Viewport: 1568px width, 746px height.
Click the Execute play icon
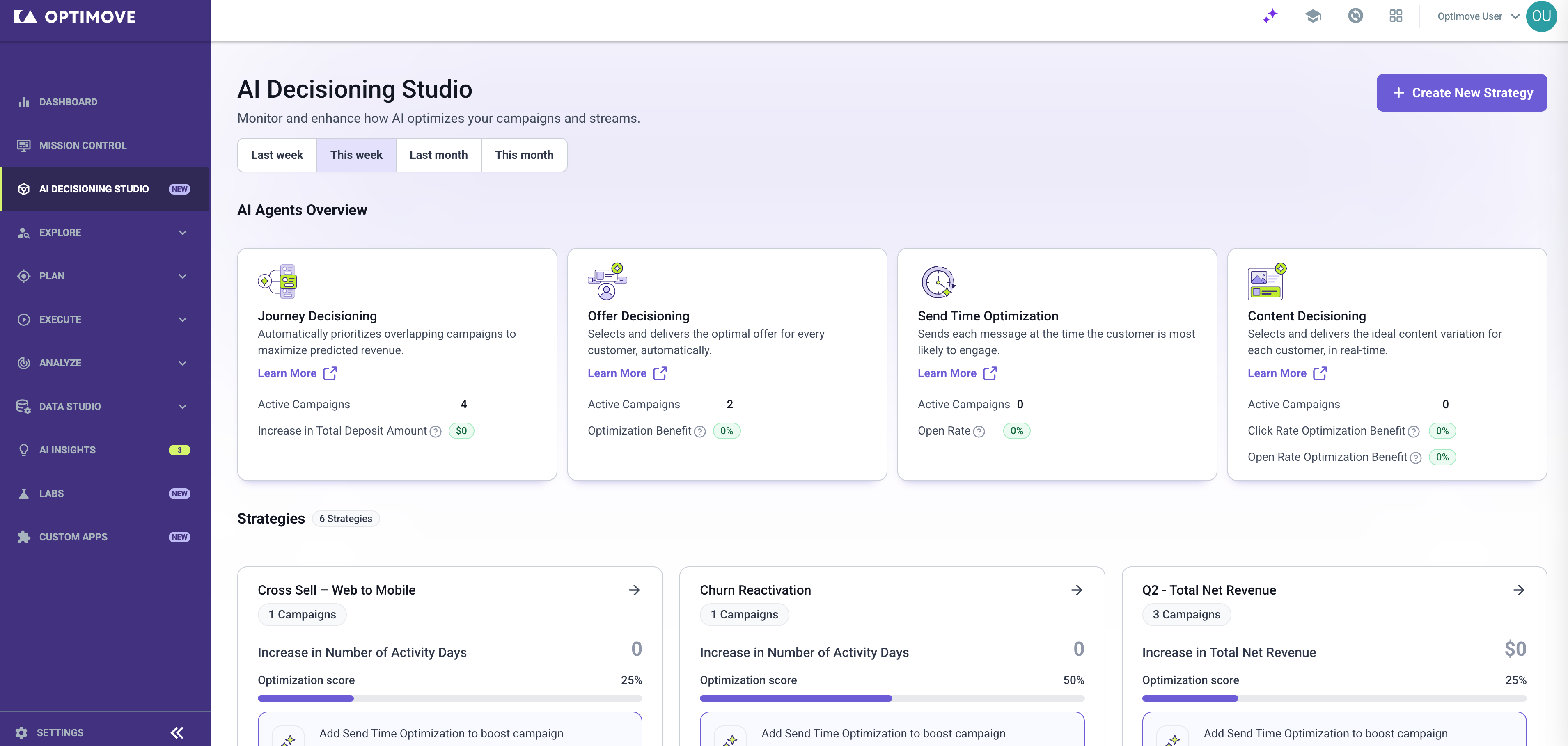[x=24, y=320]
